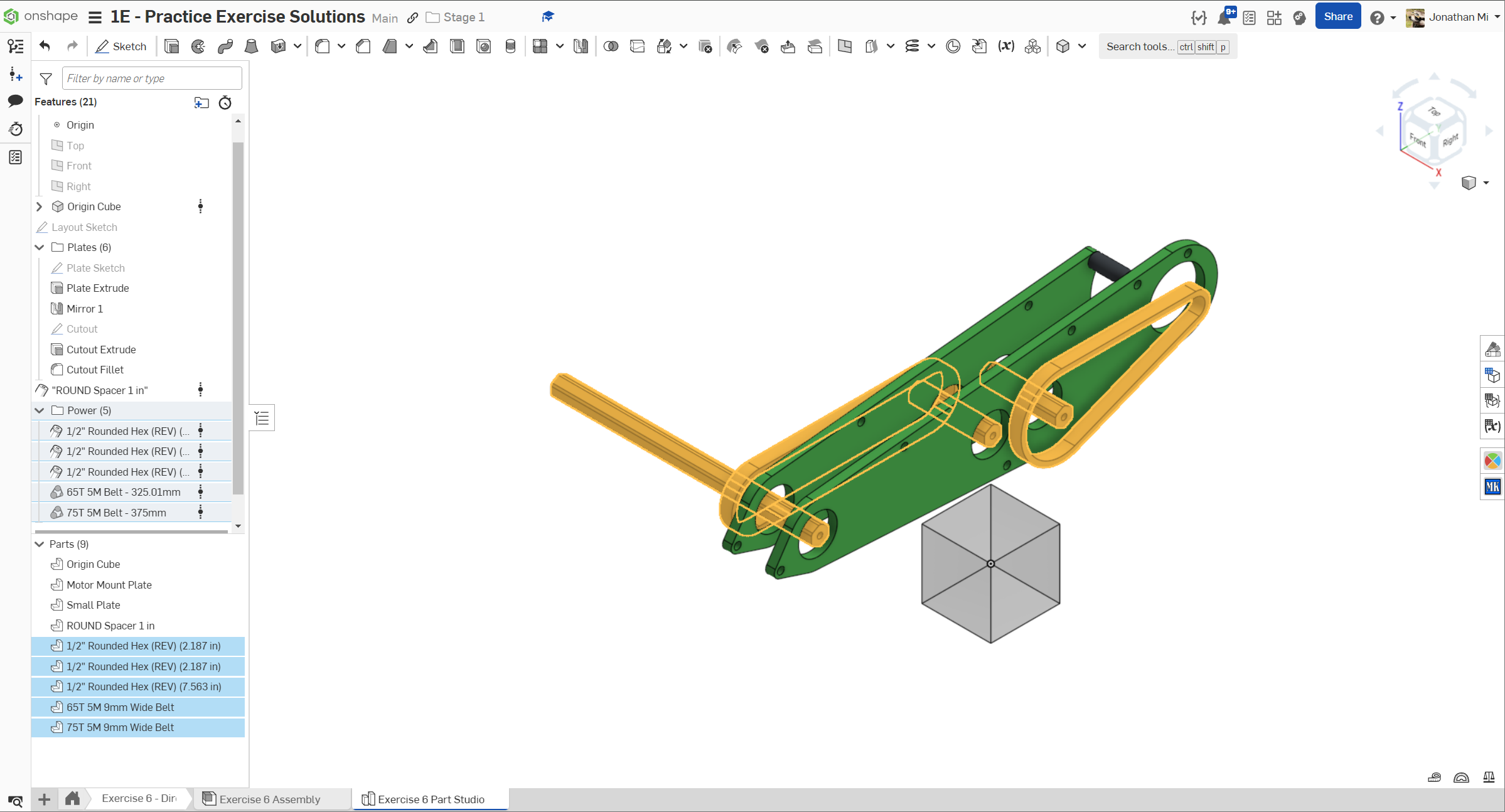Expand the Origin Cube feature

tap(40, 206)
